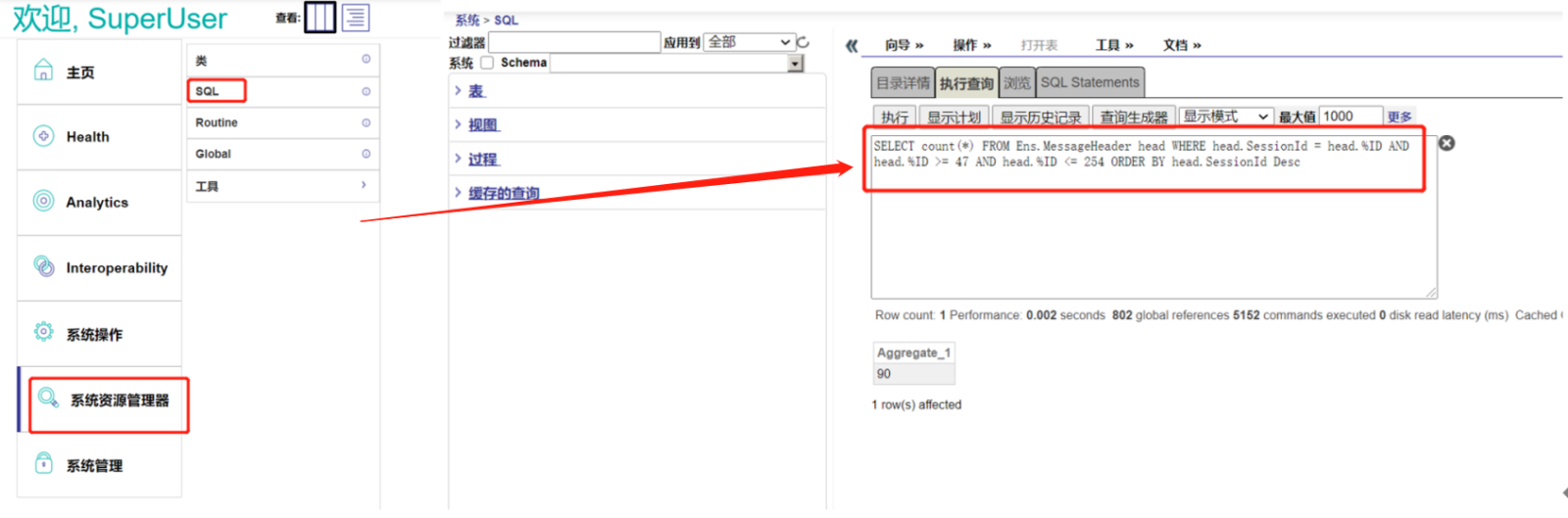Screen dimensions: 1568x518
Task: Click the filter refresh icon
Action: click(804, 42)
